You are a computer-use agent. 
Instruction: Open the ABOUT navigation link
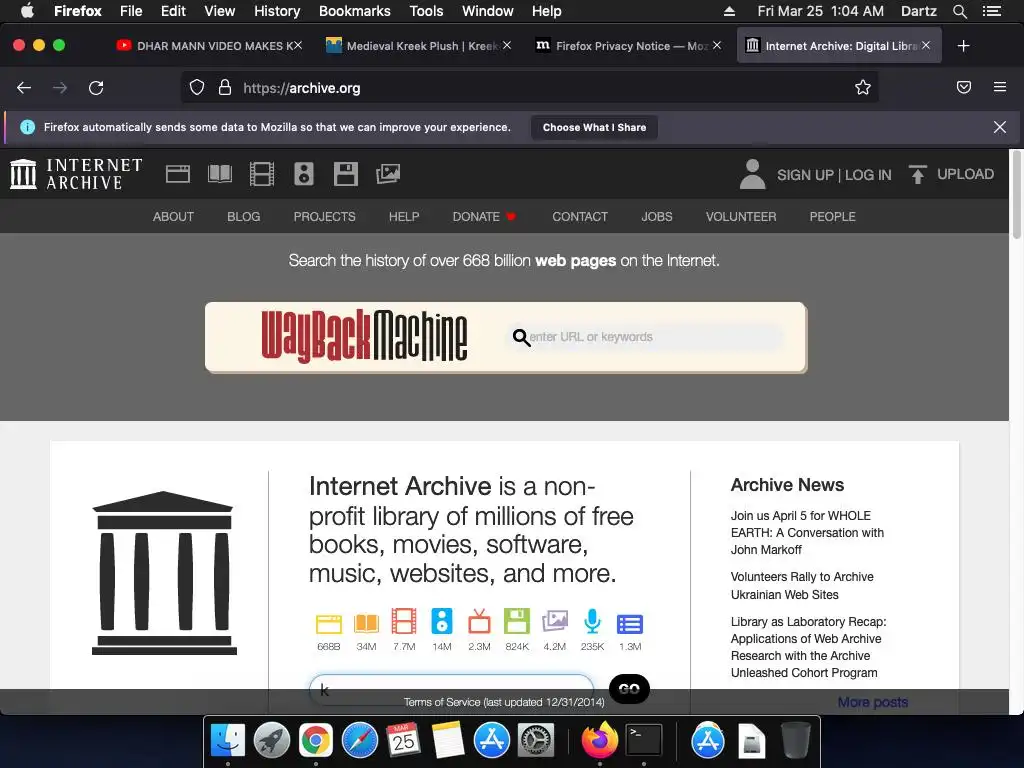click(x=173, y=217)
